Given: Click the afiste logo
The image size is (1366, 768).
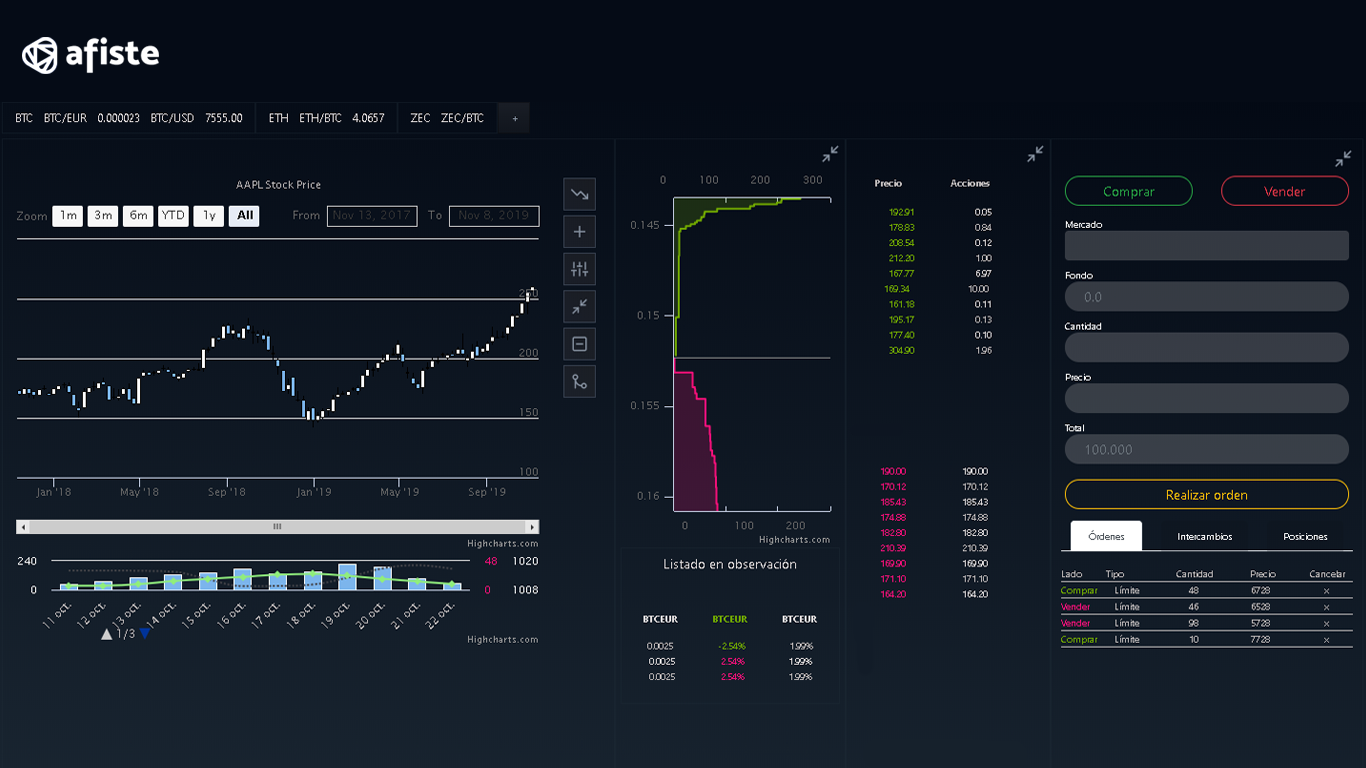Looking at the screenshot, I should (91, 55).
